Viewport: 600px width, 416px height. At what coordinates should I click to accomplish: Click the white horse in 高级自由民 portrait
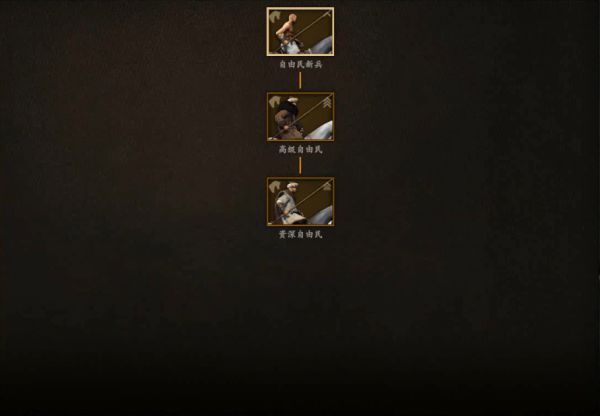pyautogui.click(x=320, y=131)
